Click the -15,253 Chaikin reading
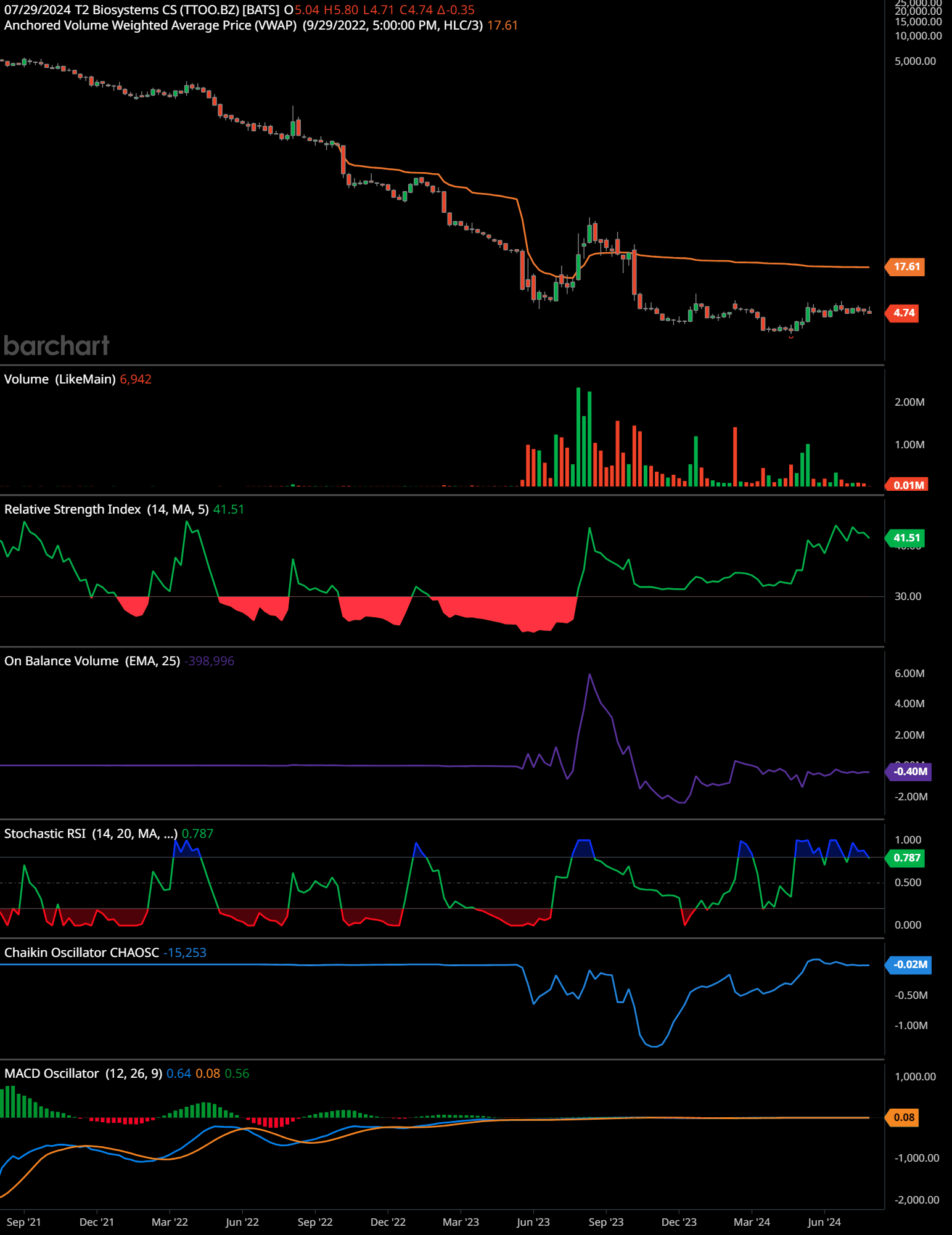This screenshot has height=1235, width=952. tap(184, 953)
